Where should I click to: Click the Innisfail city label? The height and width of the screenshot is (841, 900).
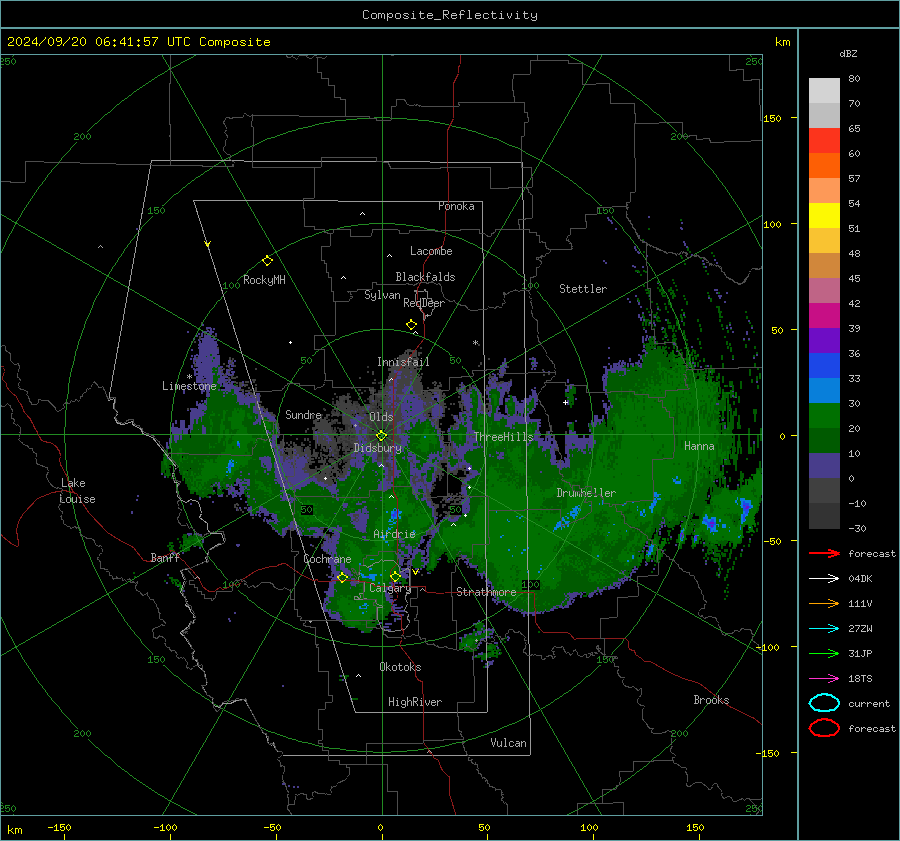click(403, 362)
